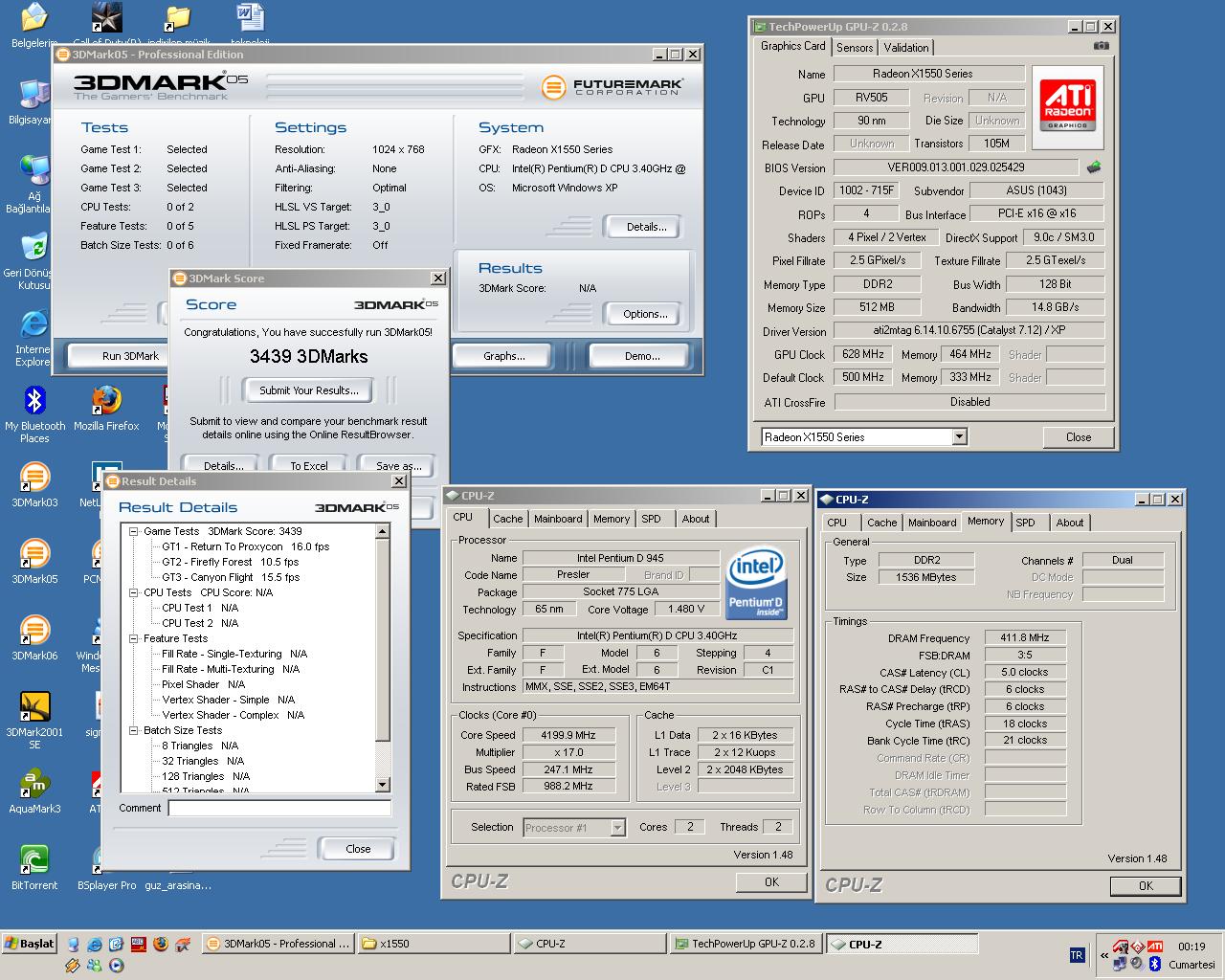1225x980 pixels.
Task: Open the Cache tab in the left CPU-Z window
Action: click(507, 519)
